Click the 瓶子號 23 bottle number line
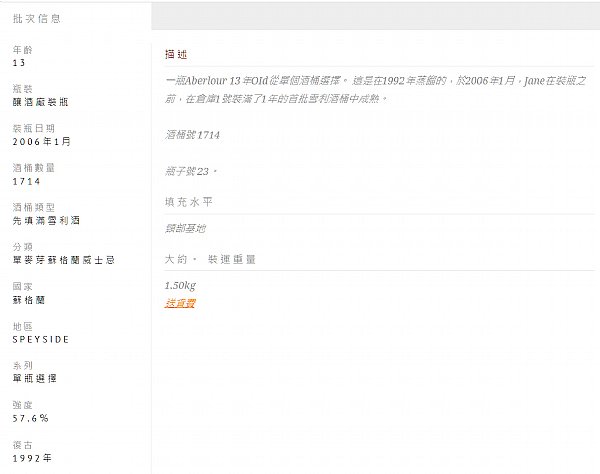 click(x=191, y=171)
